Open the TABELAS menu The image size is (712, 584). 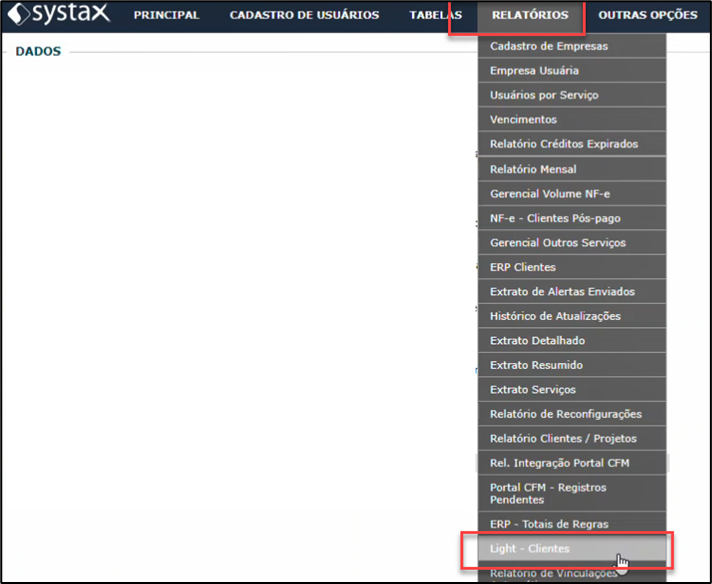(435, 15)
